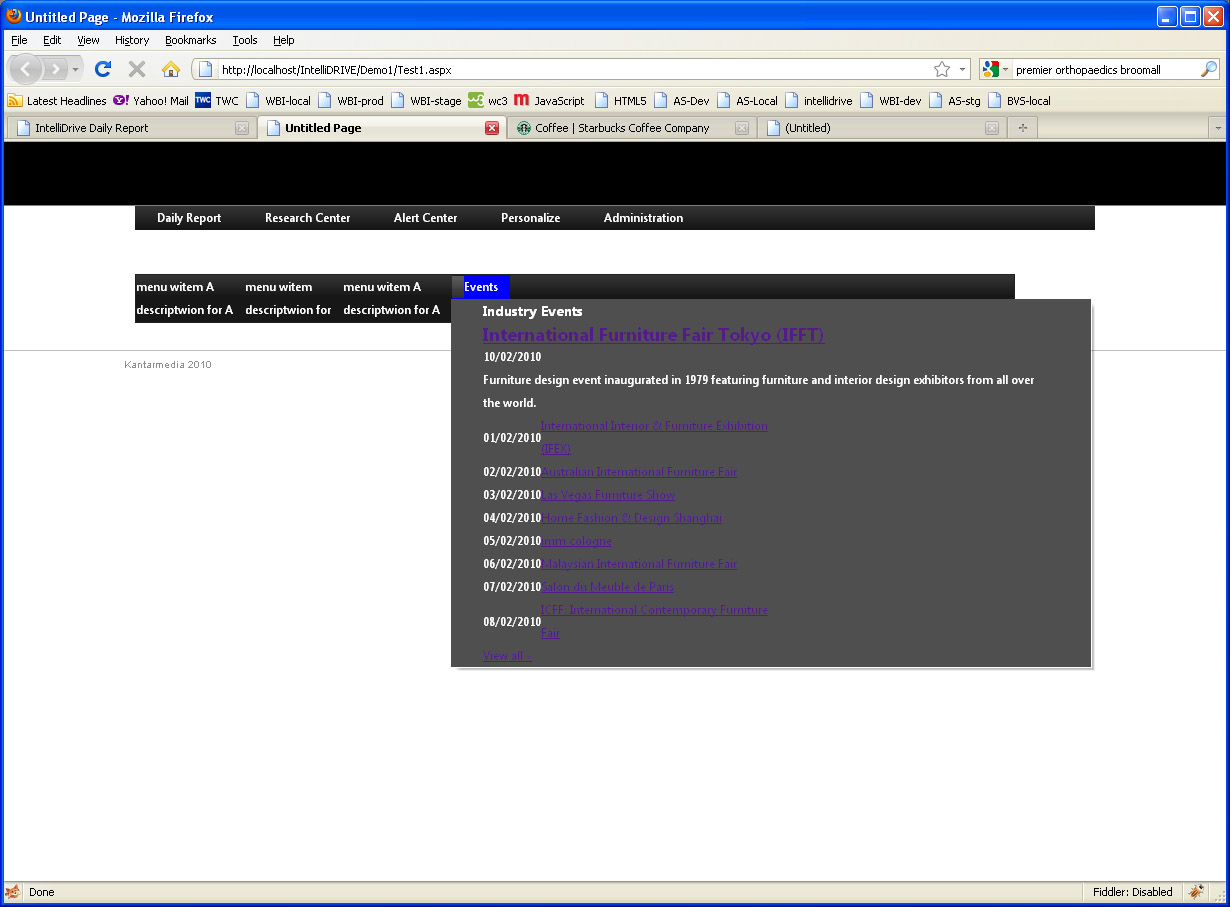Click the highlighted Events menu item
This screenshot has height=907, width=1230.
click(481, 287)
